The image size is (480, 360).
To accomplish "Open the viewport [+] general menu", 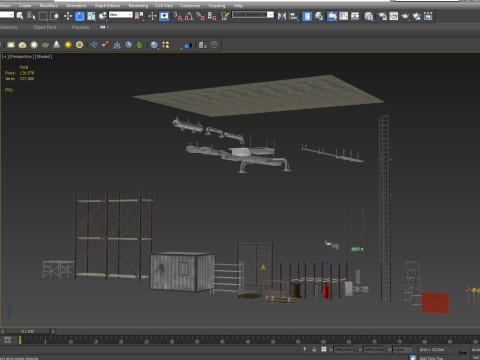I will [x=5, y=56].
